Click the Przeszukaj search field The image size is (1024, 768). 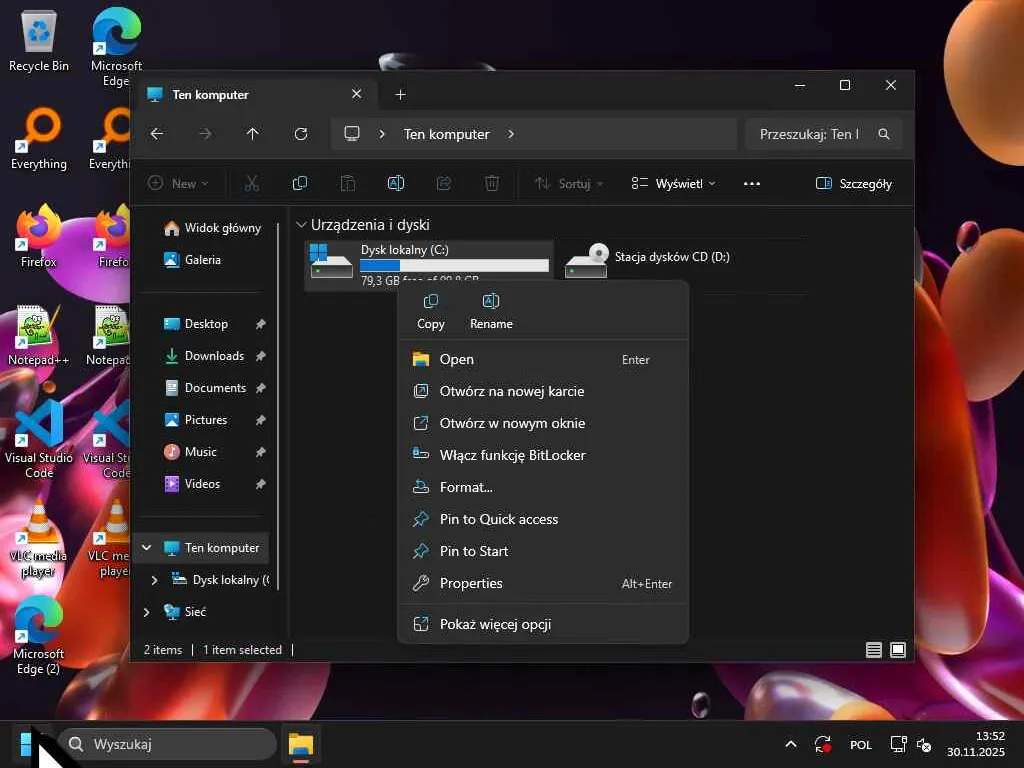(x=810, y=134)
